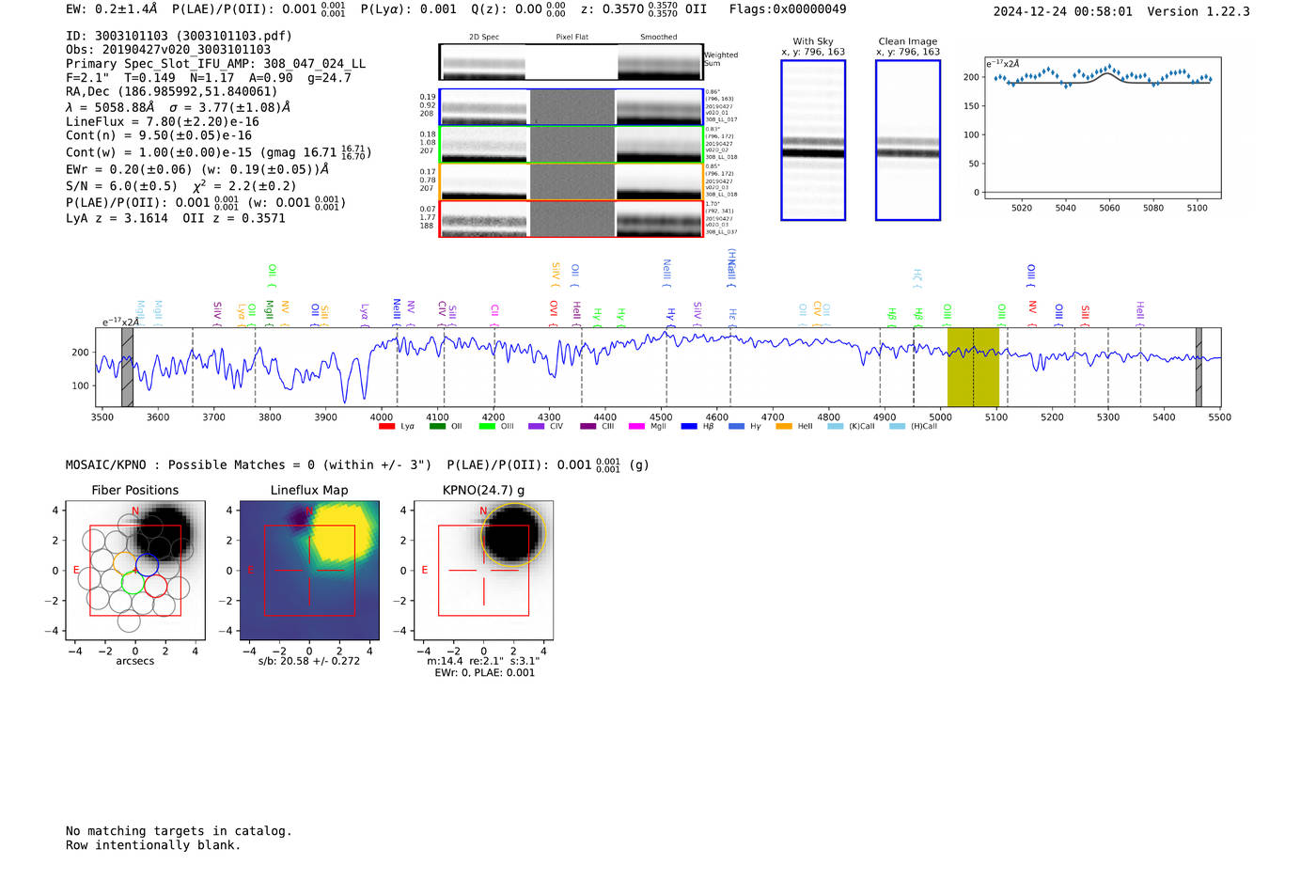1316x896 pixels.
Task: Click the Obs: 20190427v020_3003101103 line
Action: [168, 50]
